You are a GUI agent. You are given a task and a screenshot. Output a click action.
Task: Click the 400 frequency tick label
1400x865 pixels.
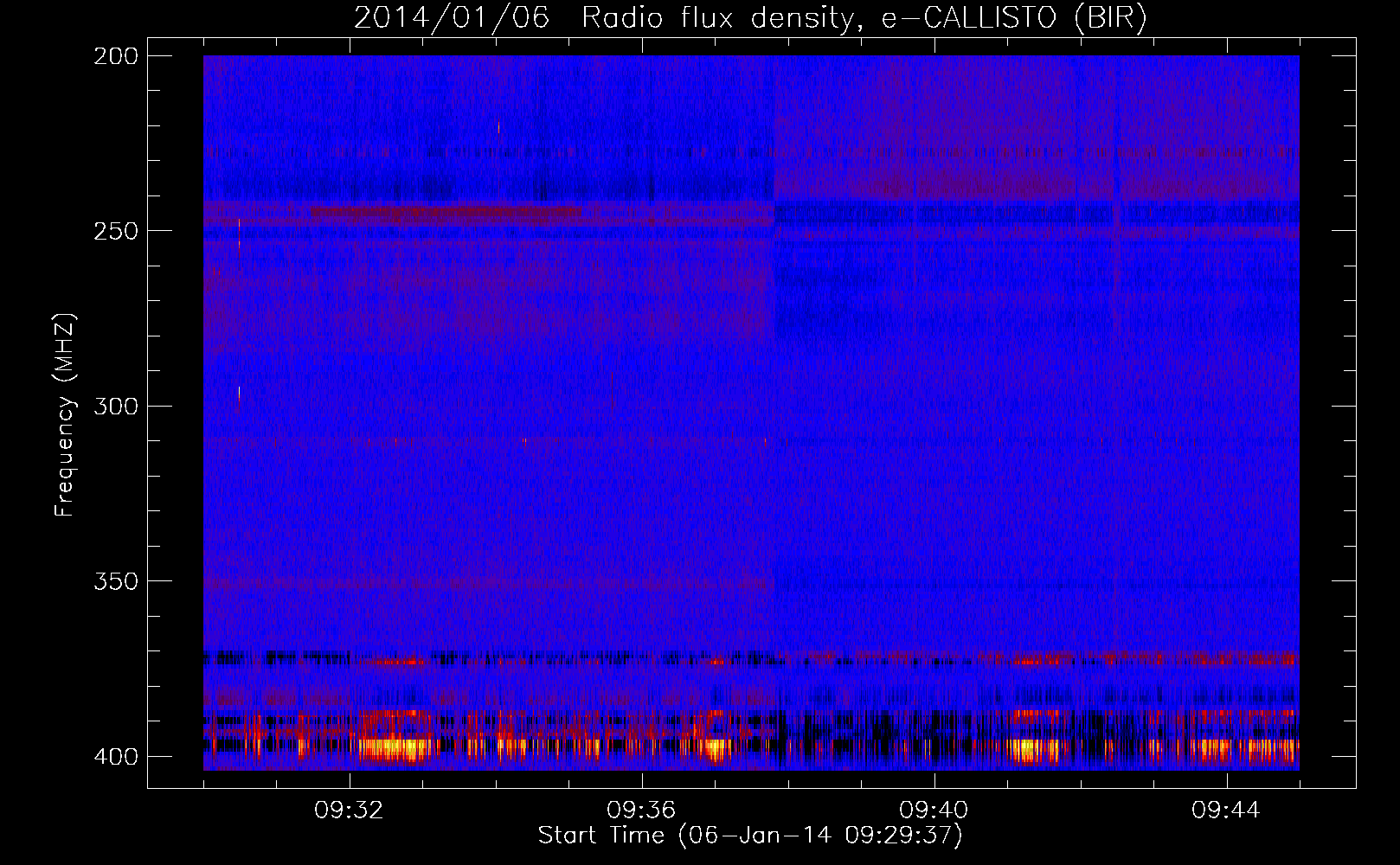pos(115,757)
